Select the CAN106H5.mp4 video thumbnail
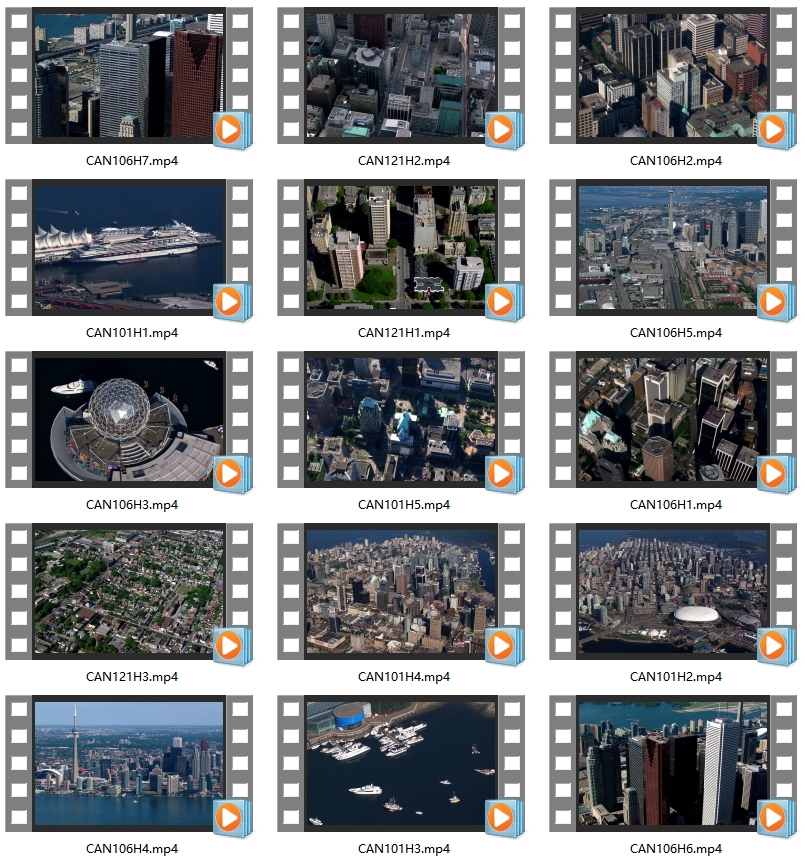805x866 pixels. (673, 247)
